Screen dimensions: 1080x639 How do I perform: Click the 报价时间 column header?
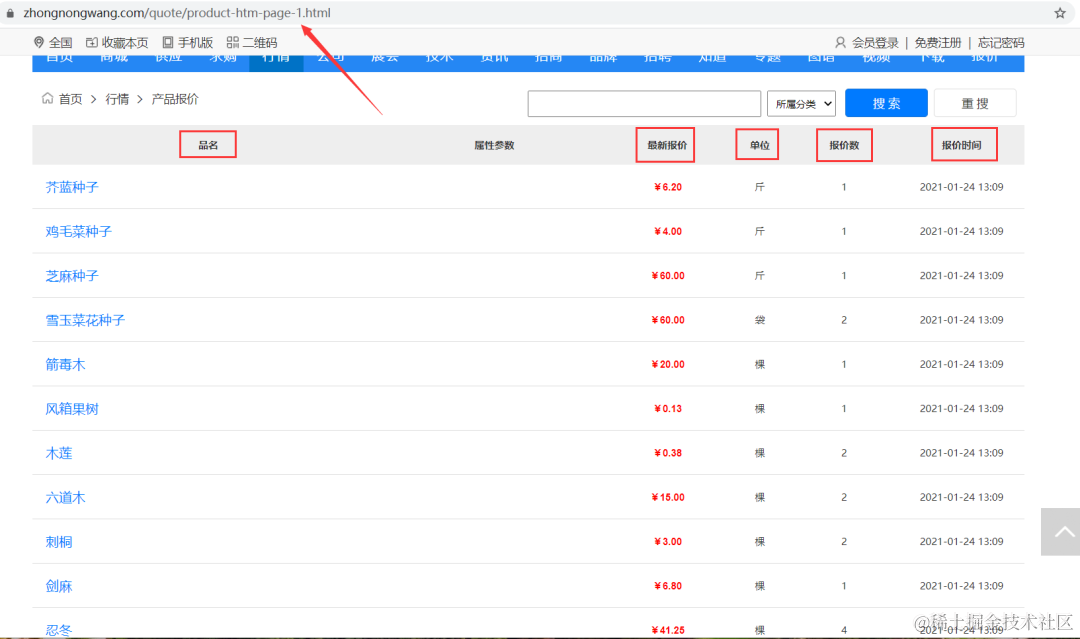(961, 145)
